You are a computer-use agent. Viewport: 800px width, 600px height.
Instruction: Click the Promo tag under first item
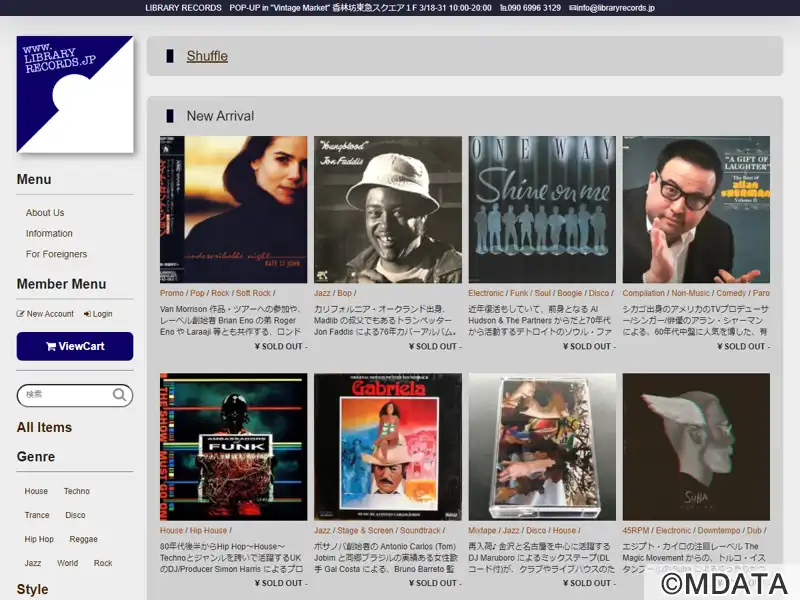coord(171,293)
